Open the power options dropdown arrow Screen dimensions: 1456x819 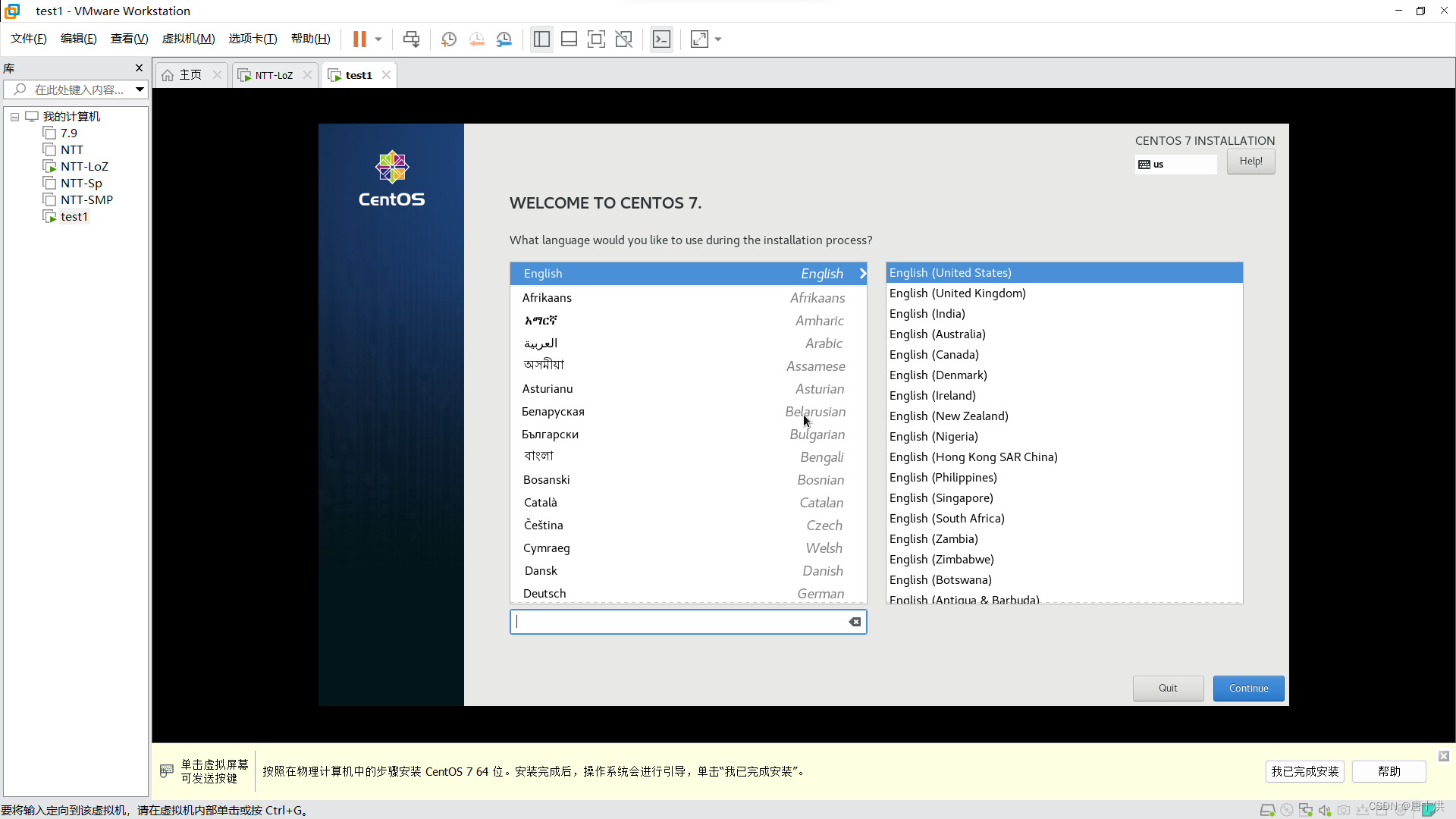pyautogui.click(x=378, y=39)
